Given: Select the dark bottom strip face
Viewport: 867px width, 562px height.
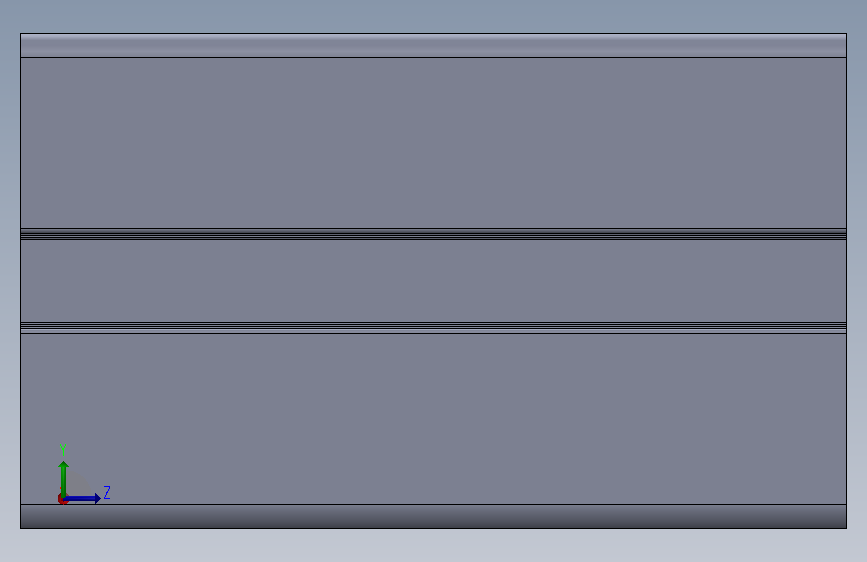Looking at the screenshot, I should pyautogui.click(x=434, y=516).
